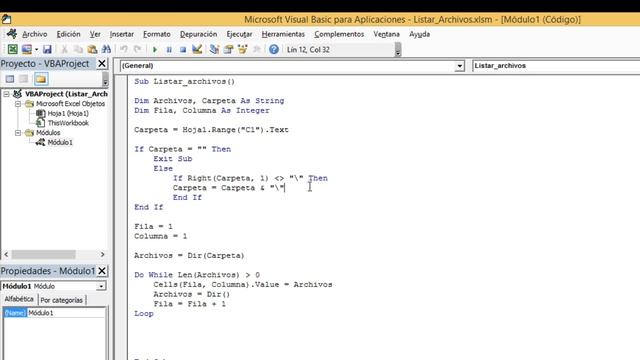Click the Archivos = Dir(Carpeta) code line

(189, 256)
